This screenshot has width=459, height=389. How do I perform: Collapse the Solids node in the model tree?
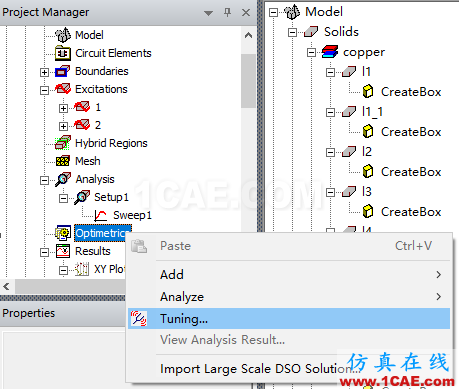tap(292, 32)
